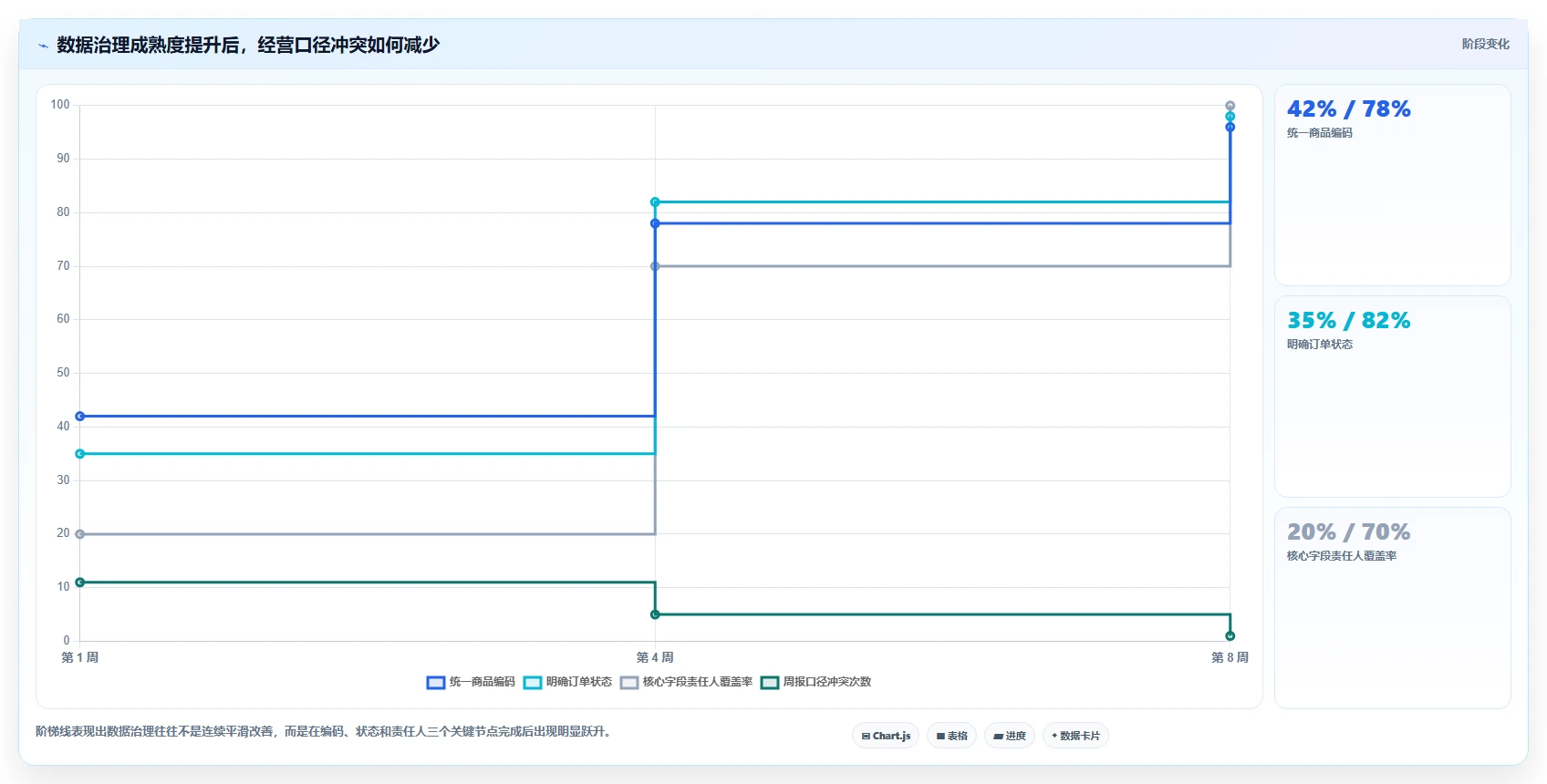1547x784 pixels.
Task: Click the cyan 明确订单状态 legend swatch
Action: pyautogui.click(x=533, y=683)
